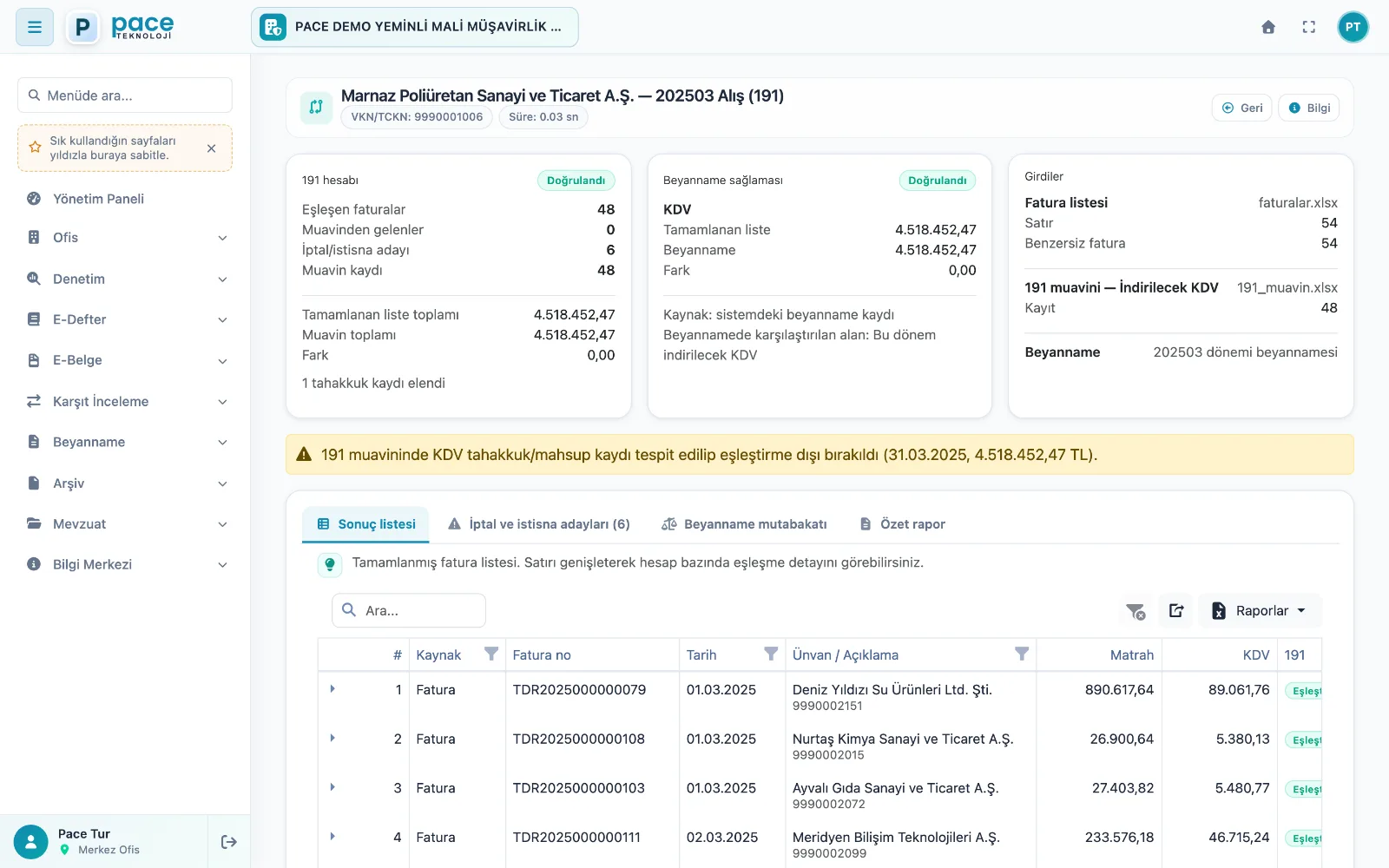Click the Geri button

coord(1242,108)
